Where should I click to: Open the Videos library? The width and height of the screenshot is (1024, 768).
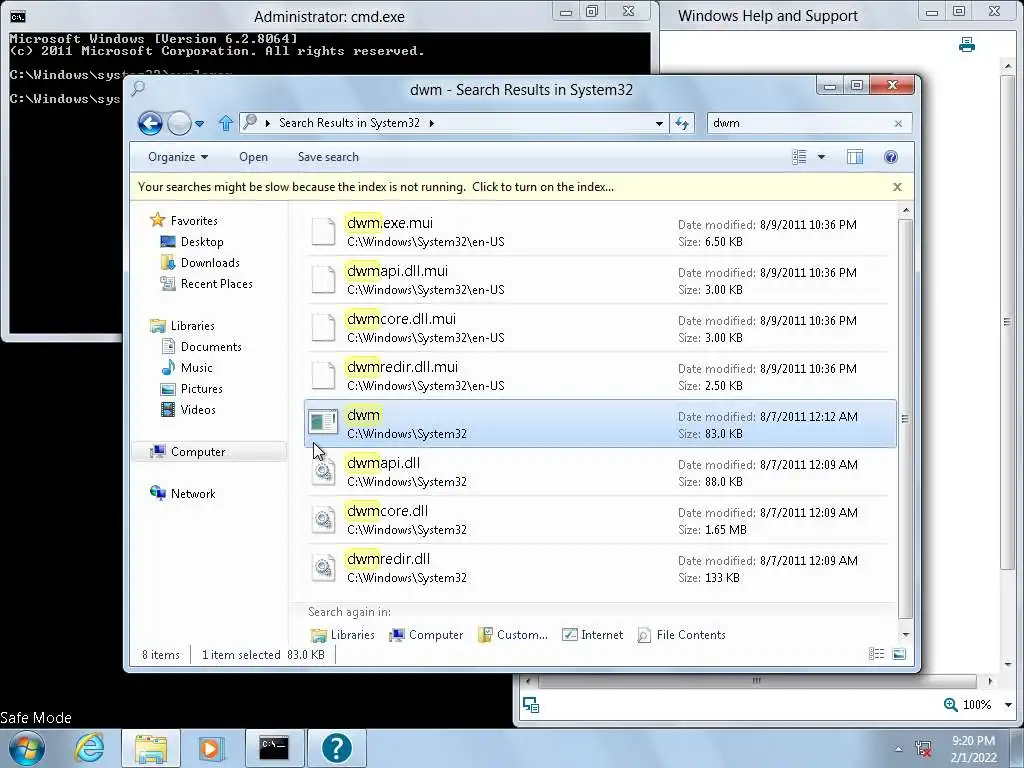(198, 409)
